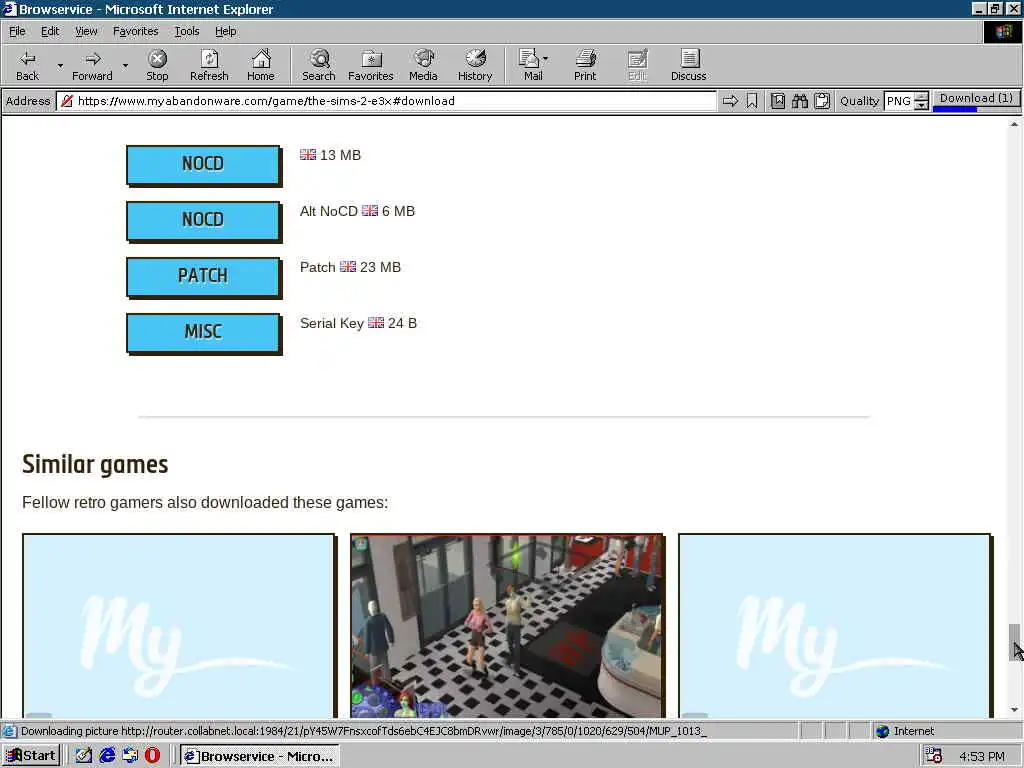Click the status bar page icon
1024x768 pixels.
tap(9, 731)
